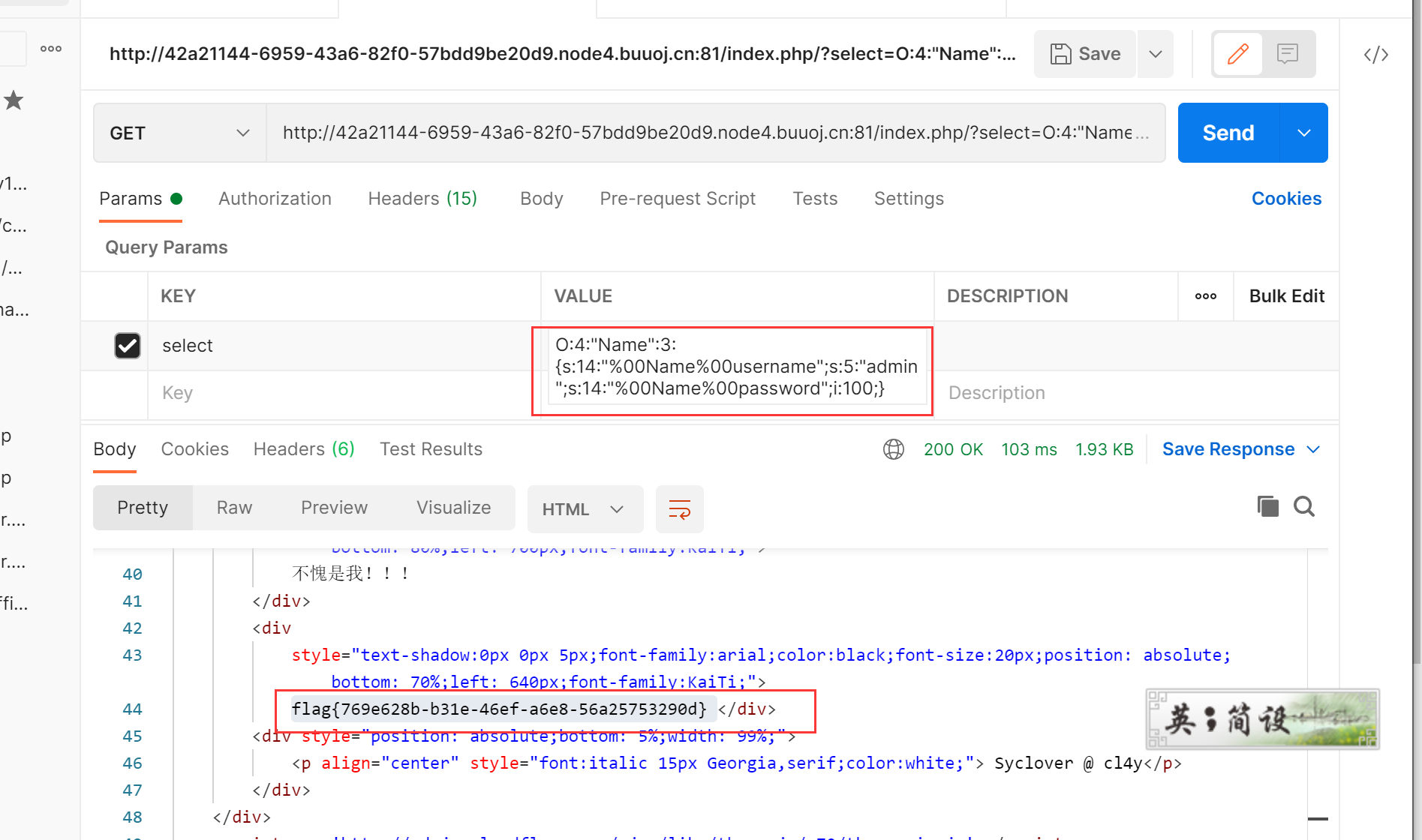
Task: Open the Save options dropdown arrow
Action: click(1156, 54)
